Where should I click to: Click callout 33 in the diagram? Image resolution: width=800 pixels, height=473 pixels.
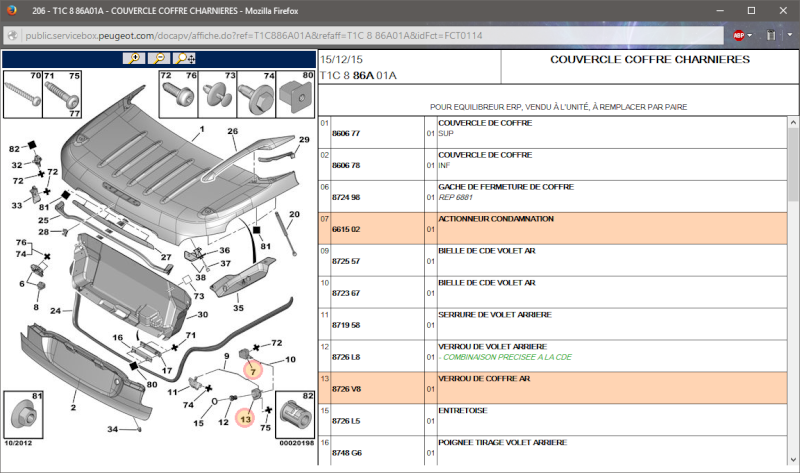pyautogui.click(x=17, y=205)
